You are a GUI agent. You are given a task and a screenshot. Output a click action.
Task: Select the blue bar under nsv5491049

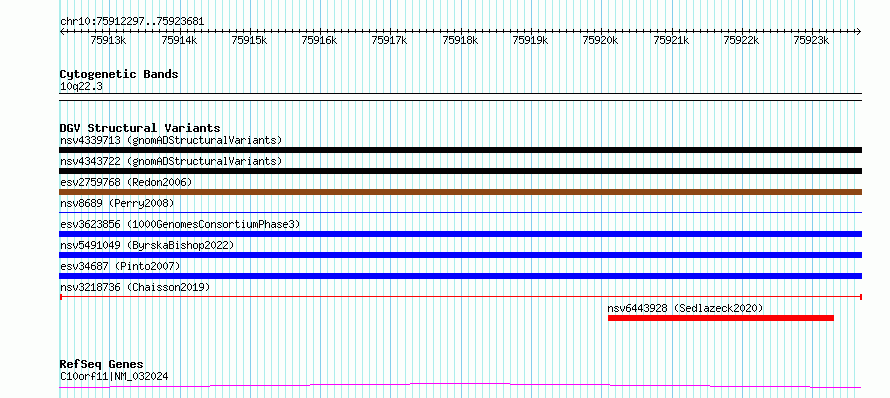point(460,255)
